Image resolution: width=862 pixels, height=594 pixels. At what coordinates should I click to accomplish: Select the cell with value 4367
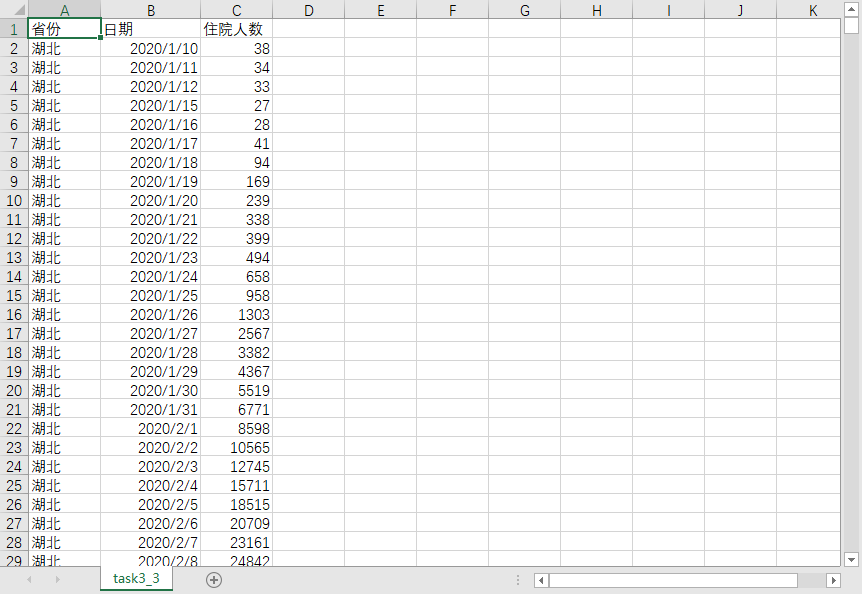pyautogui.click(x=236, y=371)
